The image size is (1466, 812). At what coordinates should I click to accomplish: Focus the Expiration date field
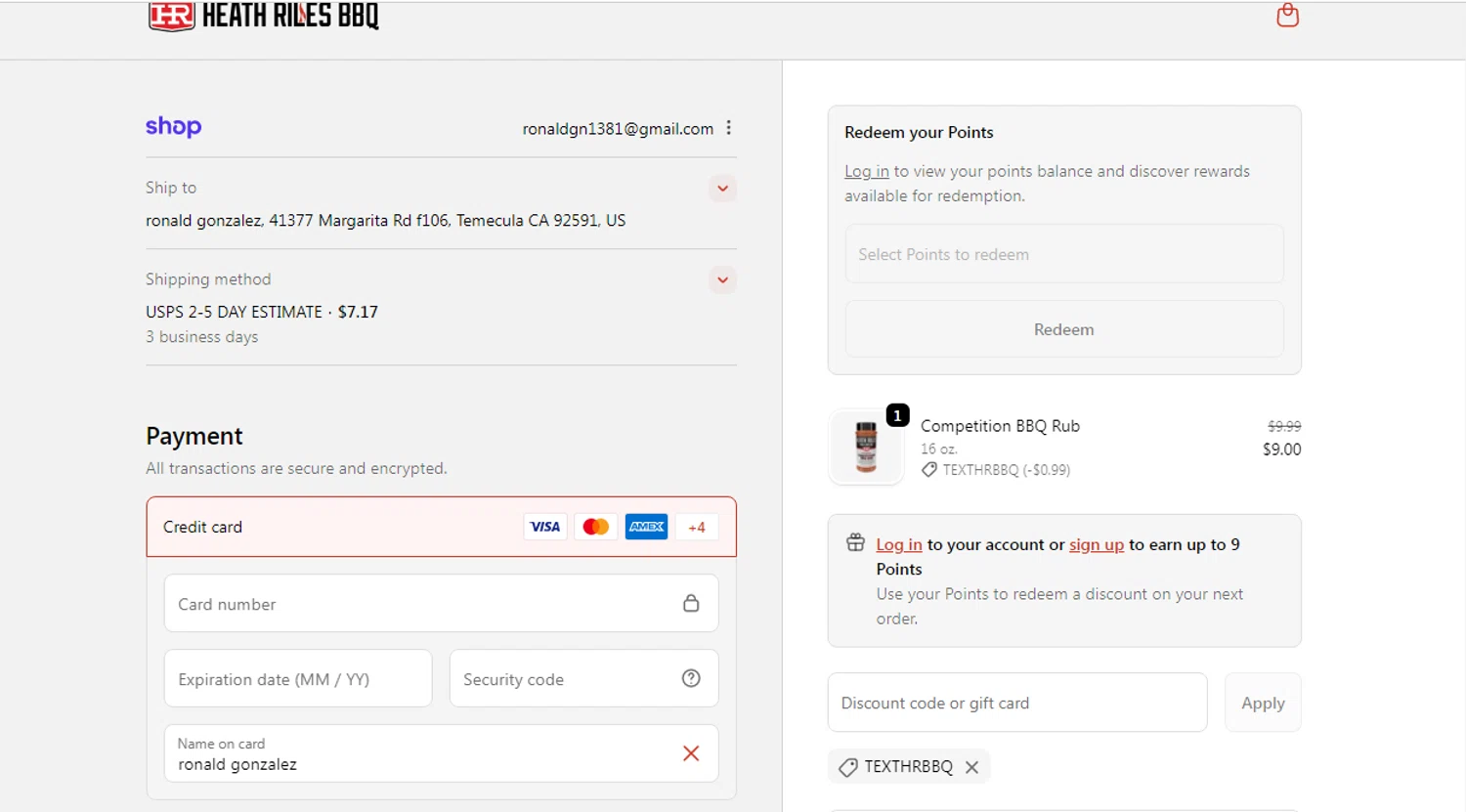(x=298, y=679)
